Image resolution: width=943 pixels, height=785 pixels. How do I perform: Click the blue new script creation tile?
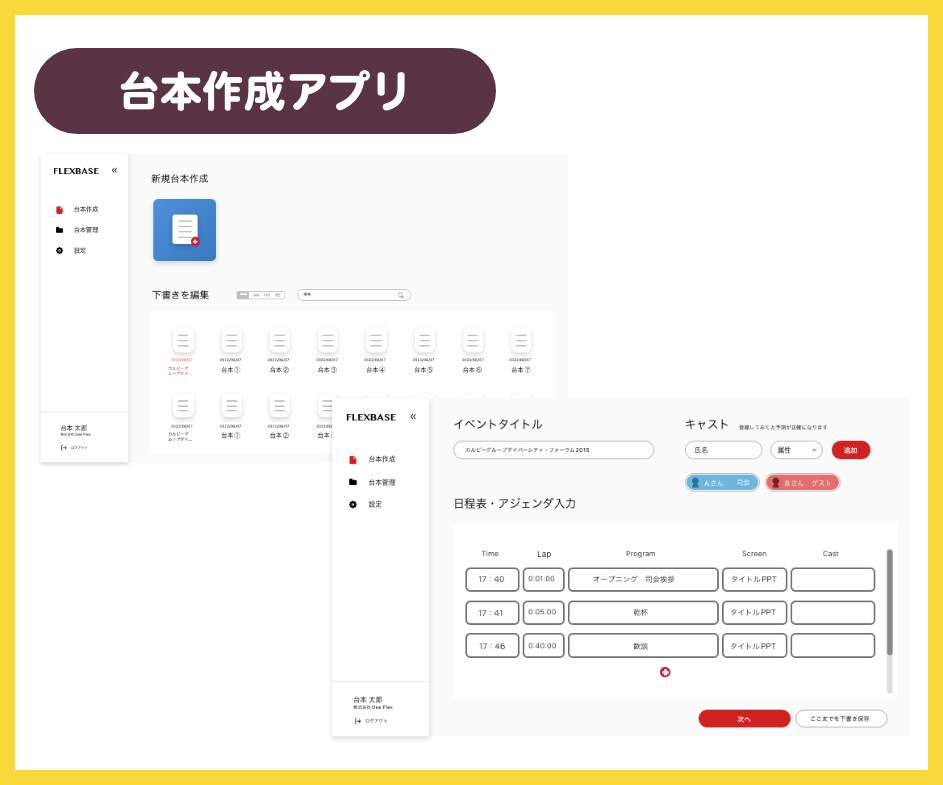184,230
